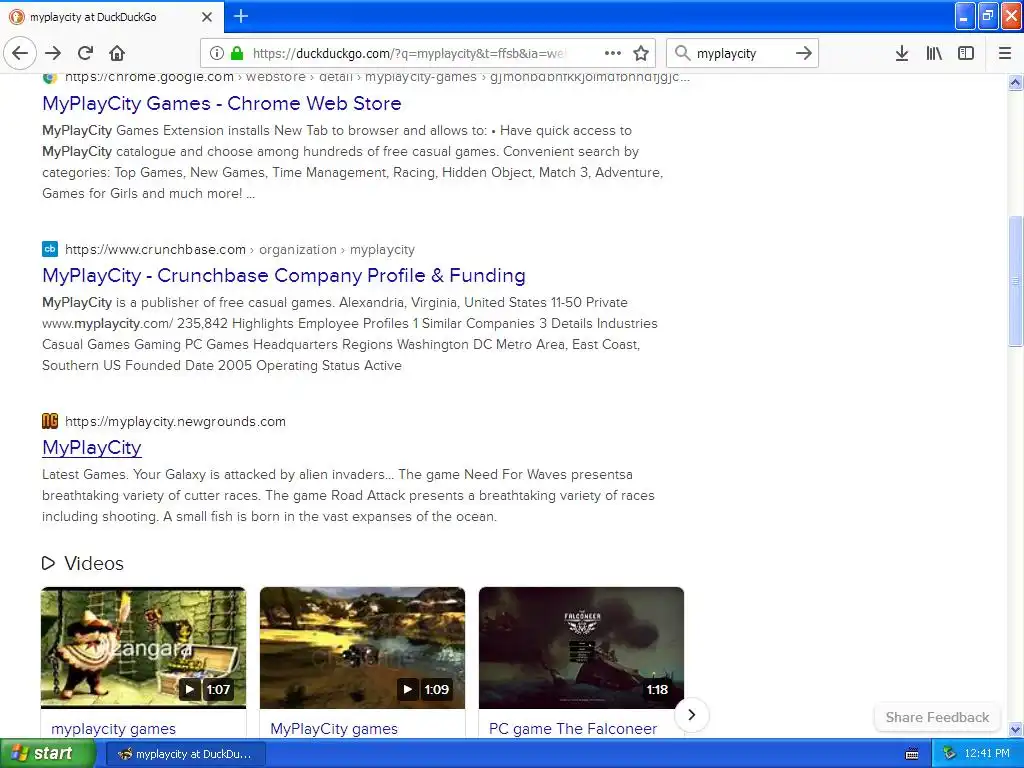
Task: Open the Downloads panel
Action: 902,53
